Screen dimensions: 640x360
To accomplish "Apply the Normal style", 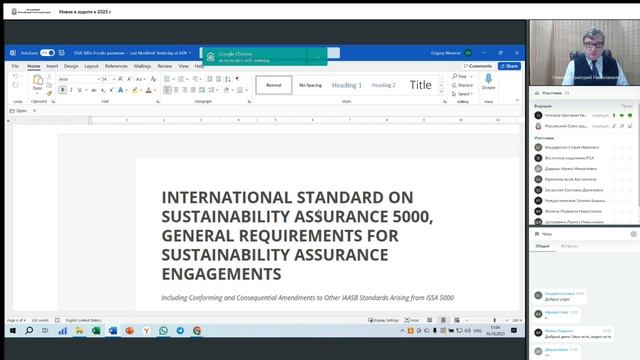I will coord(274,85).
